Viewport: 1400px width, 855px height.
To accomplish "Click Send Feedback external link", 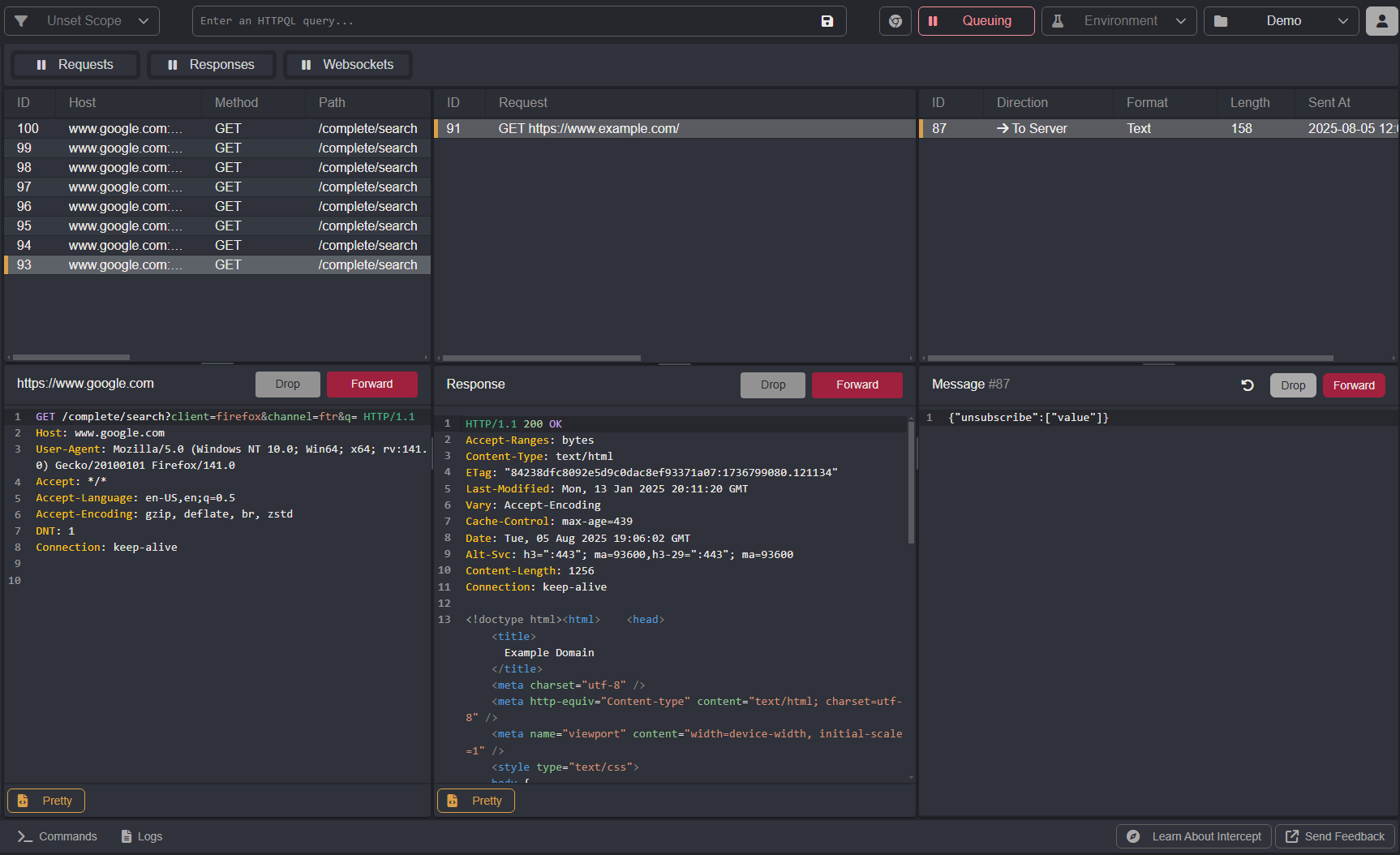I will click(x=1334, y=836).
